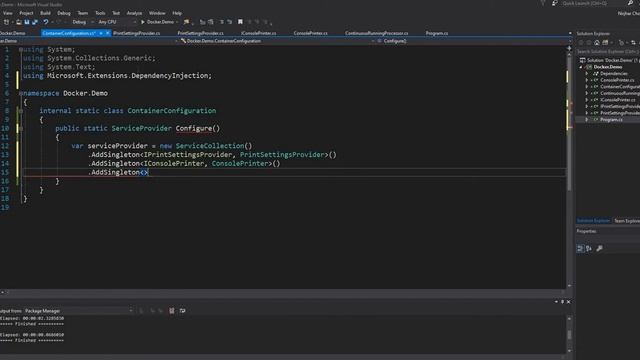The height and width of the screenshot is (360, 640).
Task: Collapse the namespace Docker.Demo code region
Action: [x=20, y=93]
